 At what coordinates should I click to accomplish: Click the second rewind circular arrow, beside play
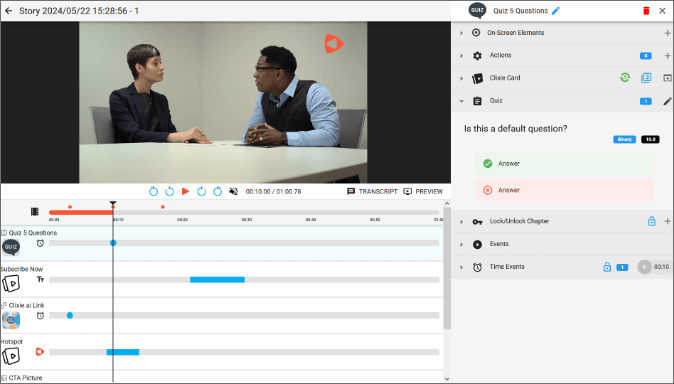169,191
